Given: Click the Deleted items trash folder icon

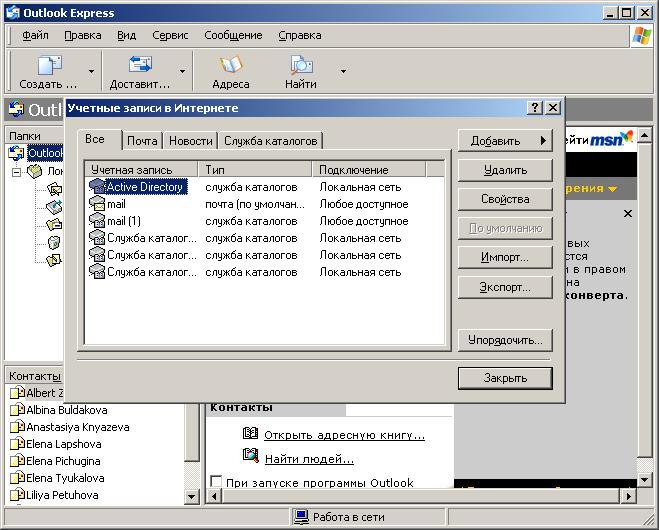Looking at the screenshot, I should point(54,242).
